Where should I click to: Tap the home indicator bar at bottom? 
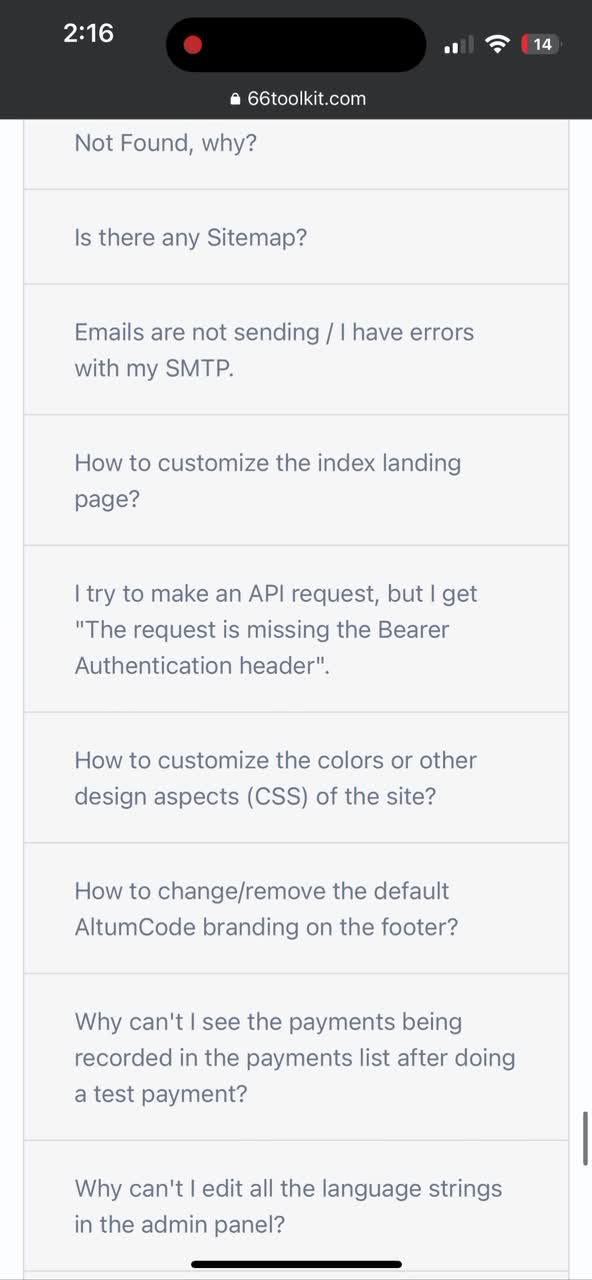pyautogui.click(x=296, y=1265)
